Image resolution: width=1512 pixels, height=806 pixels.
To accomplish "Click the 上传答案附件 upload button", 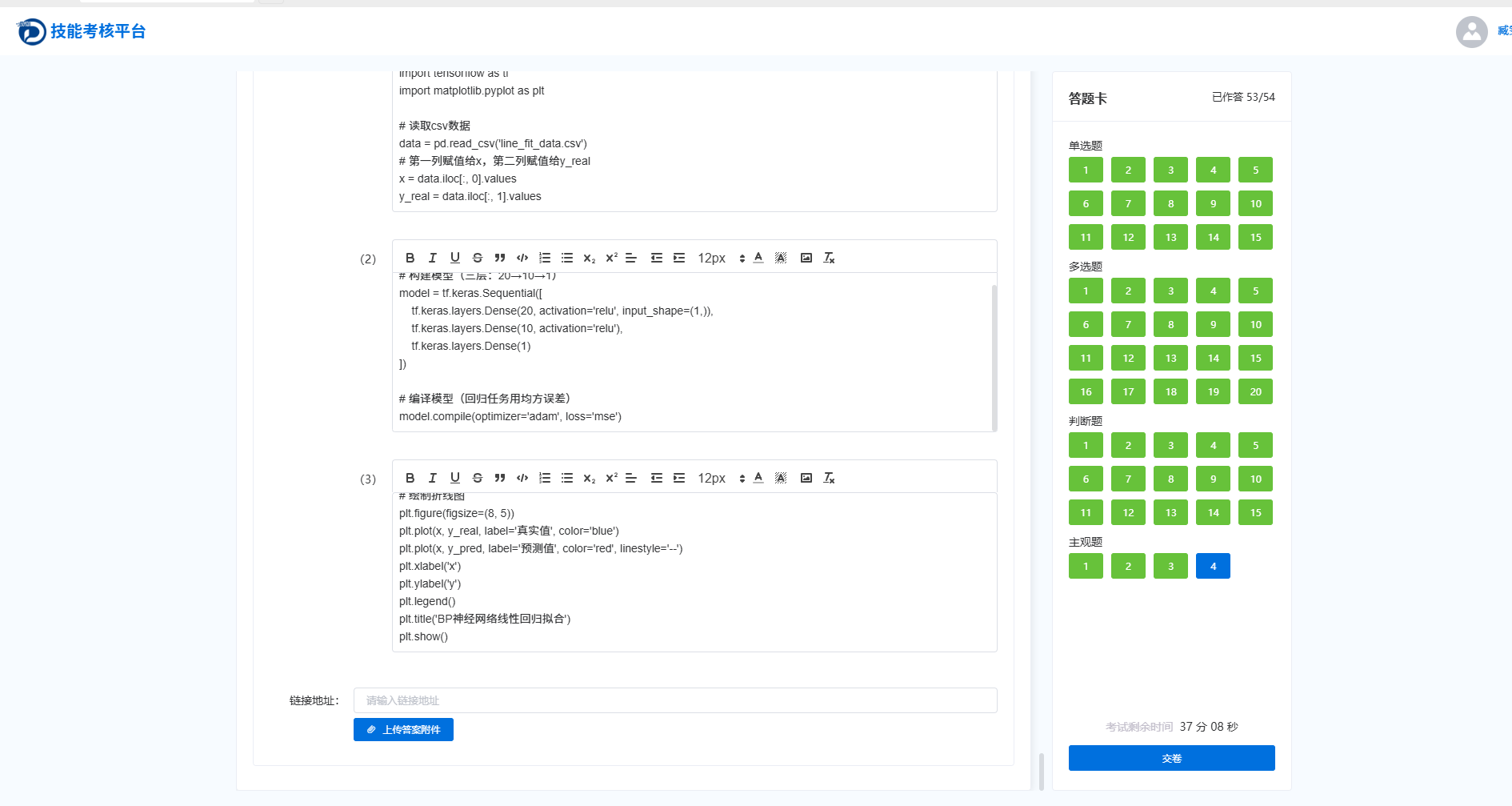I will (403, 729).
